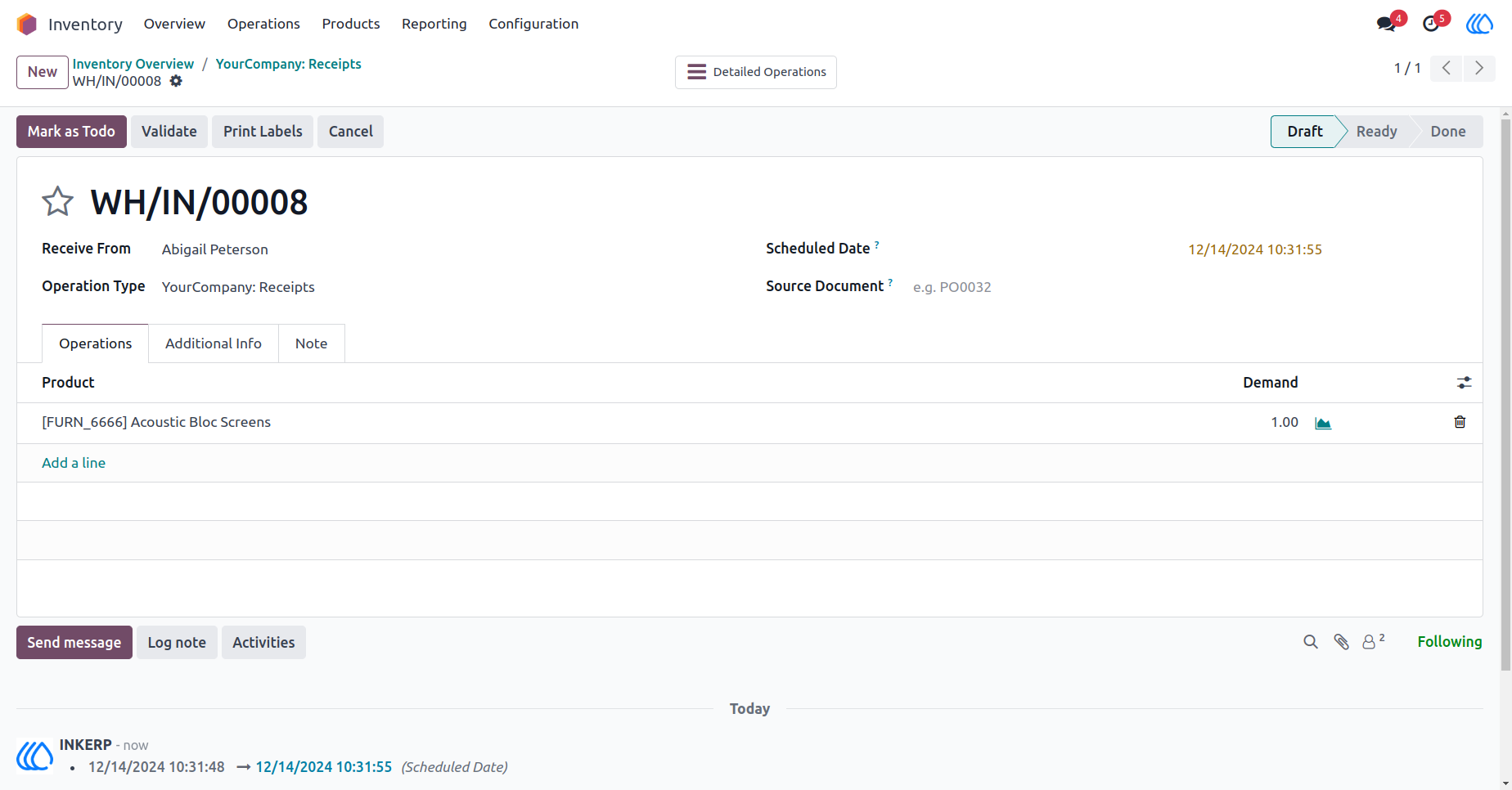
Task: Select the Ready status stage
Action: 1377,132
